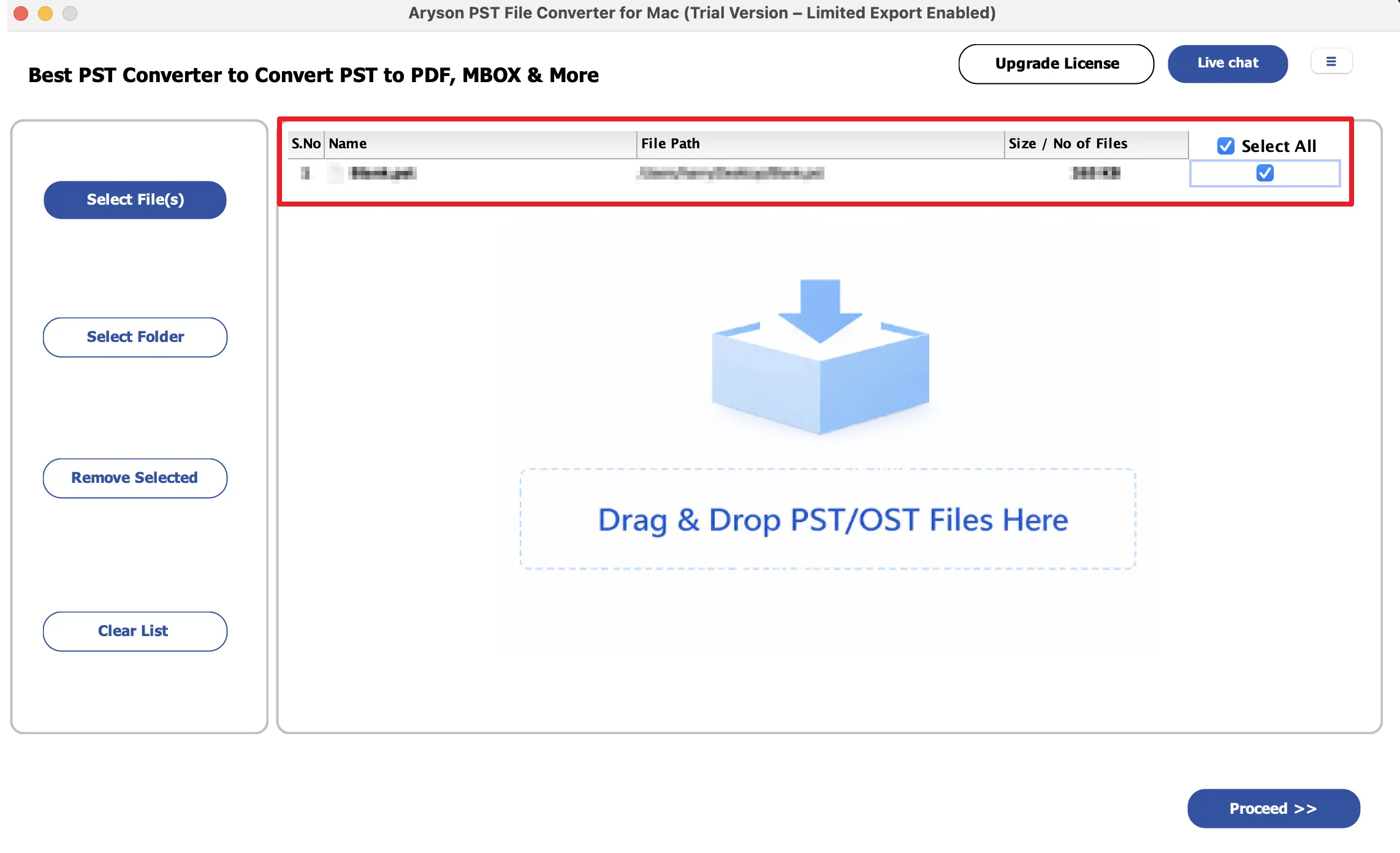
Task: Remove Selected files from list
Action: tap(135, 478)
